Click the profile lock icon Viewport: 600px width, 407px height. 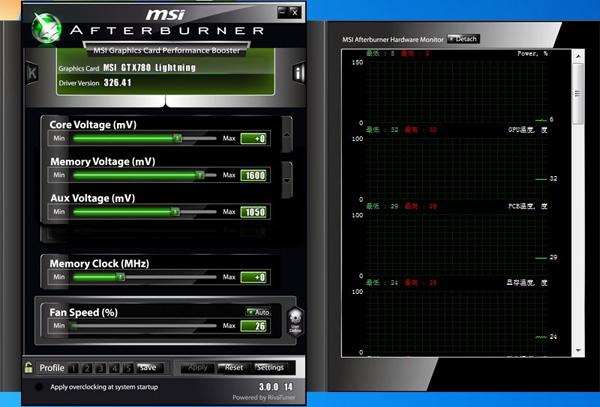tap(29, 368)
